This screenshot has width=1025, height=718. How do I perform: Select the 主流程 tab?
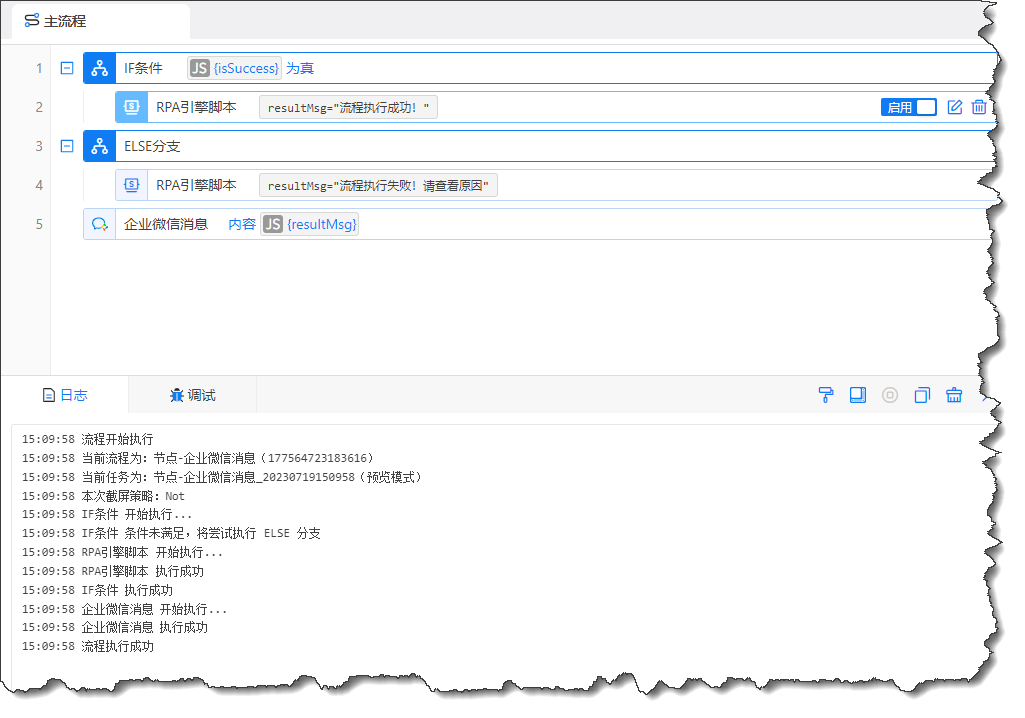pos(101,21)
